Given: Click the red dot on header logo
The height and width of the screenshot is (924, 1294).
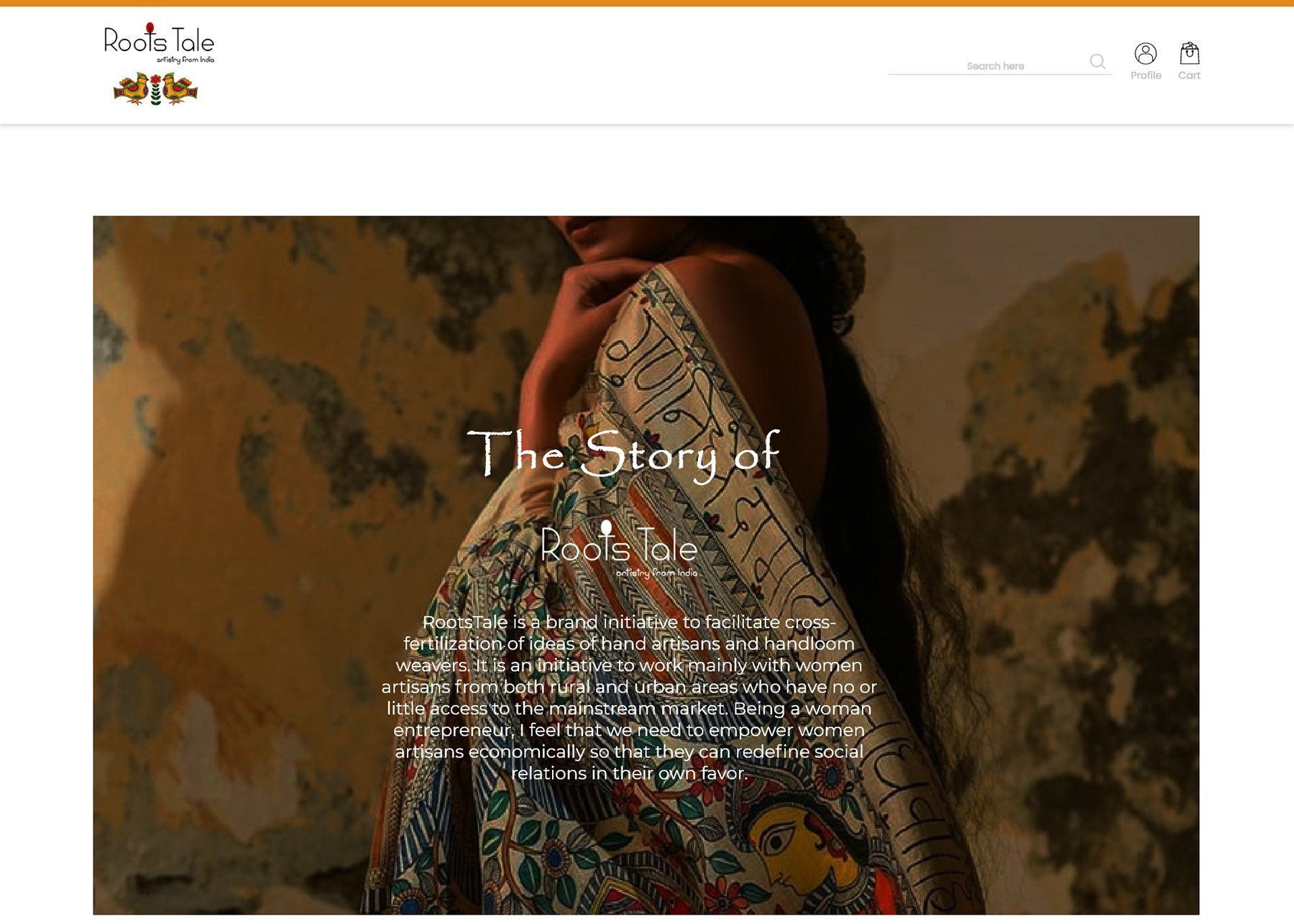Looking at the screenshot, I should click(x=150, y=28).
